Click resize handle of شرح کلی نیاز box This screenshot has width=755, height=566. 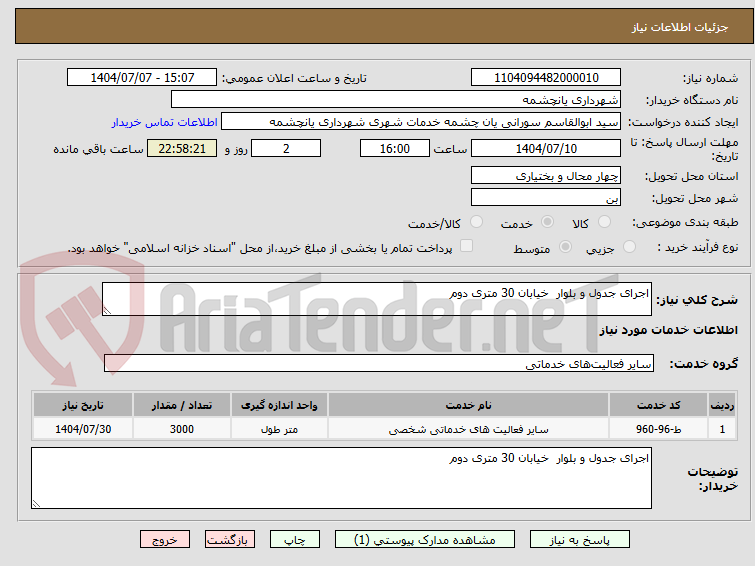[107, 311]
